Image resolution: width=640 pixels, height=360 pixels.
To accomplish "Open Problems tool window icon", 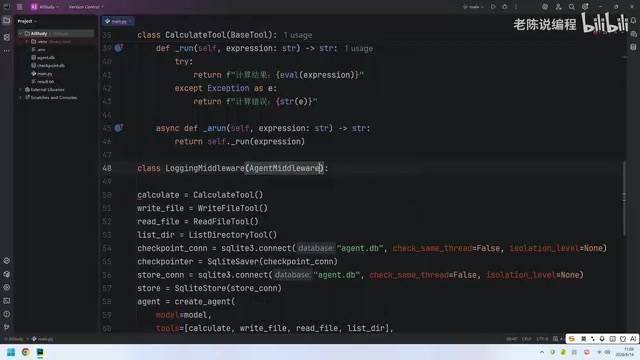I will coord(7,314).
